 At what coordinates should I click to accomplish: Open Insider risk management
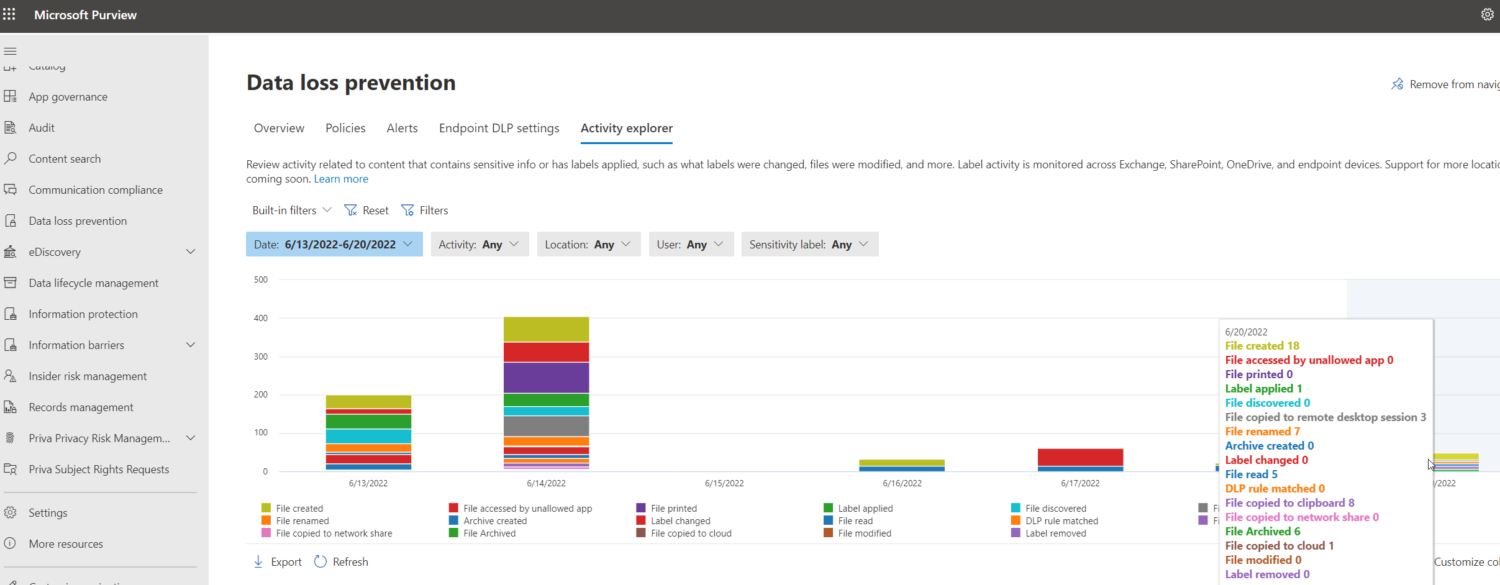pyautogui.click(x=88, y=375)
